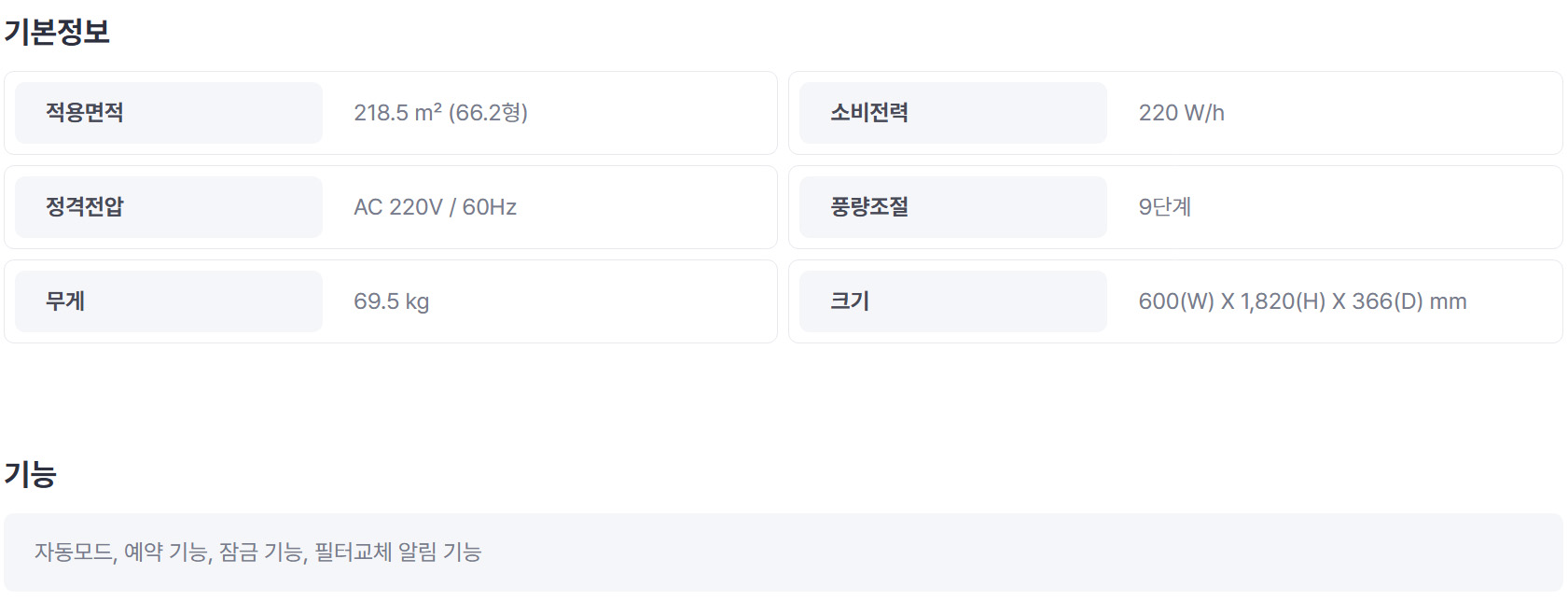Click the 예약 기능 text in features
Screen dimensions: 1568x601
[167, 552]
